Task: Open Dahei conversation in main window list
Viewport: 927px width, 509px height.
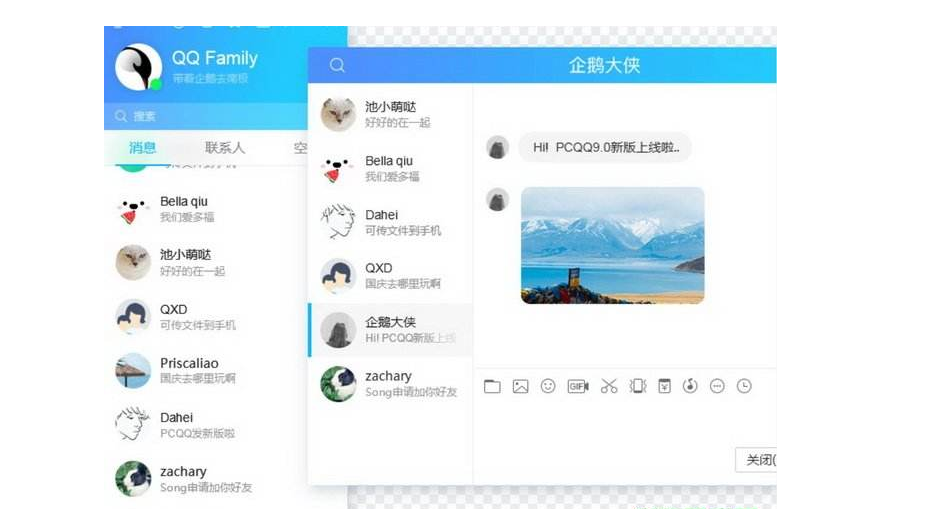Action: [206, 424]
